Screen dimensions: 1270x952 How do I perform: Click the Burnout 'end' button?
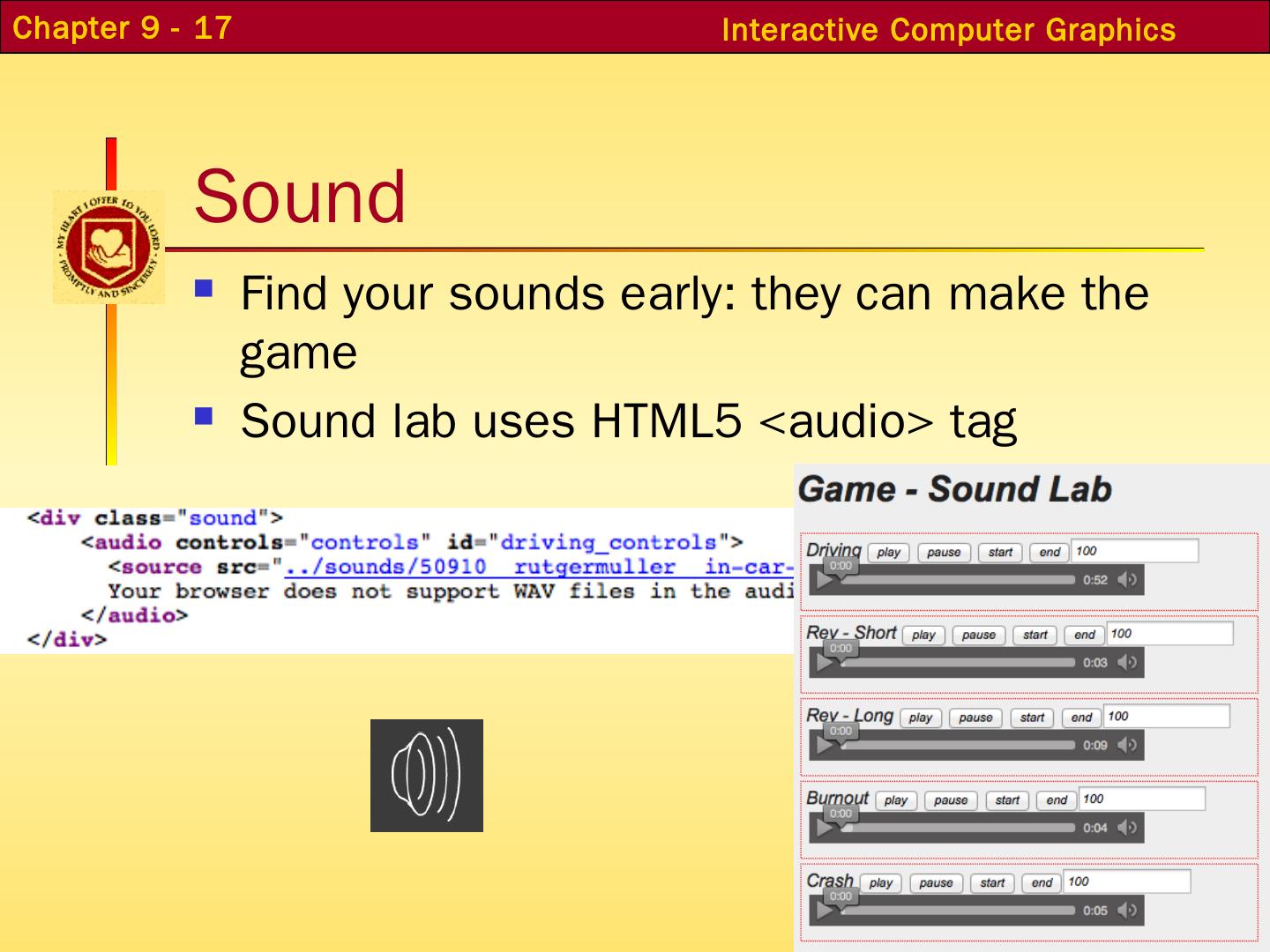1057,800
